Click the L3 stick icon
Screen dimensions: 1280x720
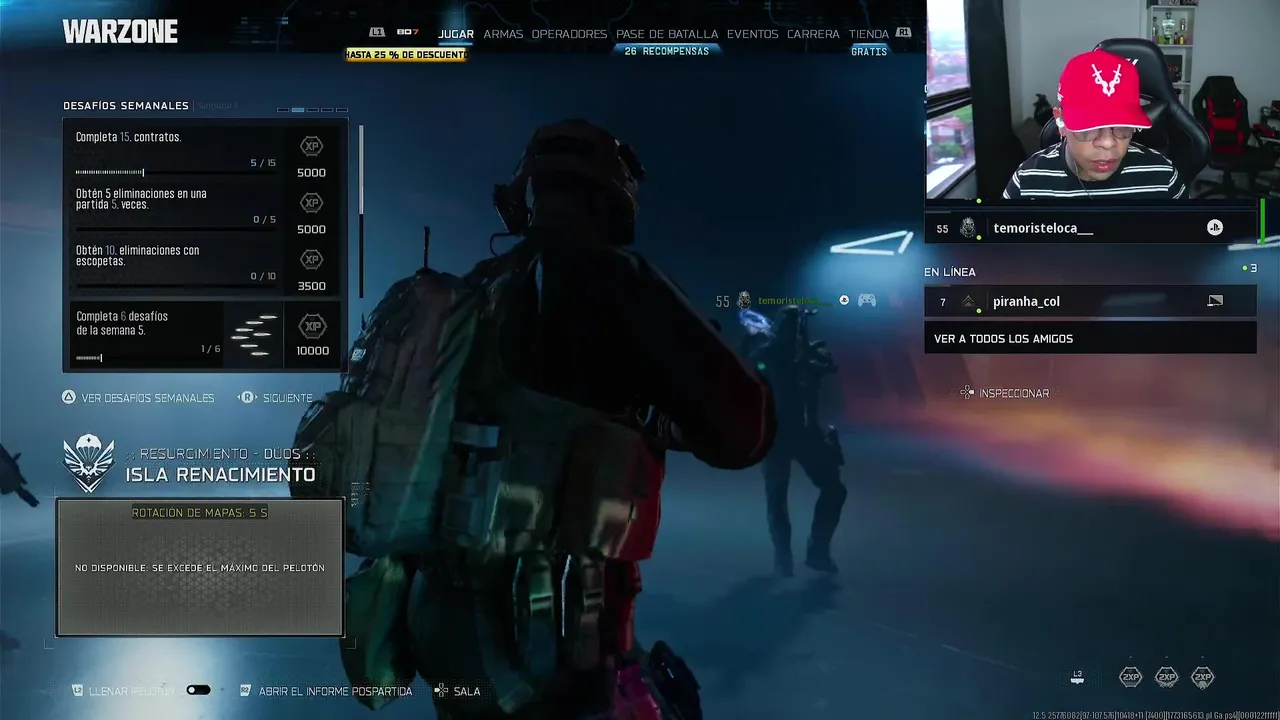coord(1077,677)
